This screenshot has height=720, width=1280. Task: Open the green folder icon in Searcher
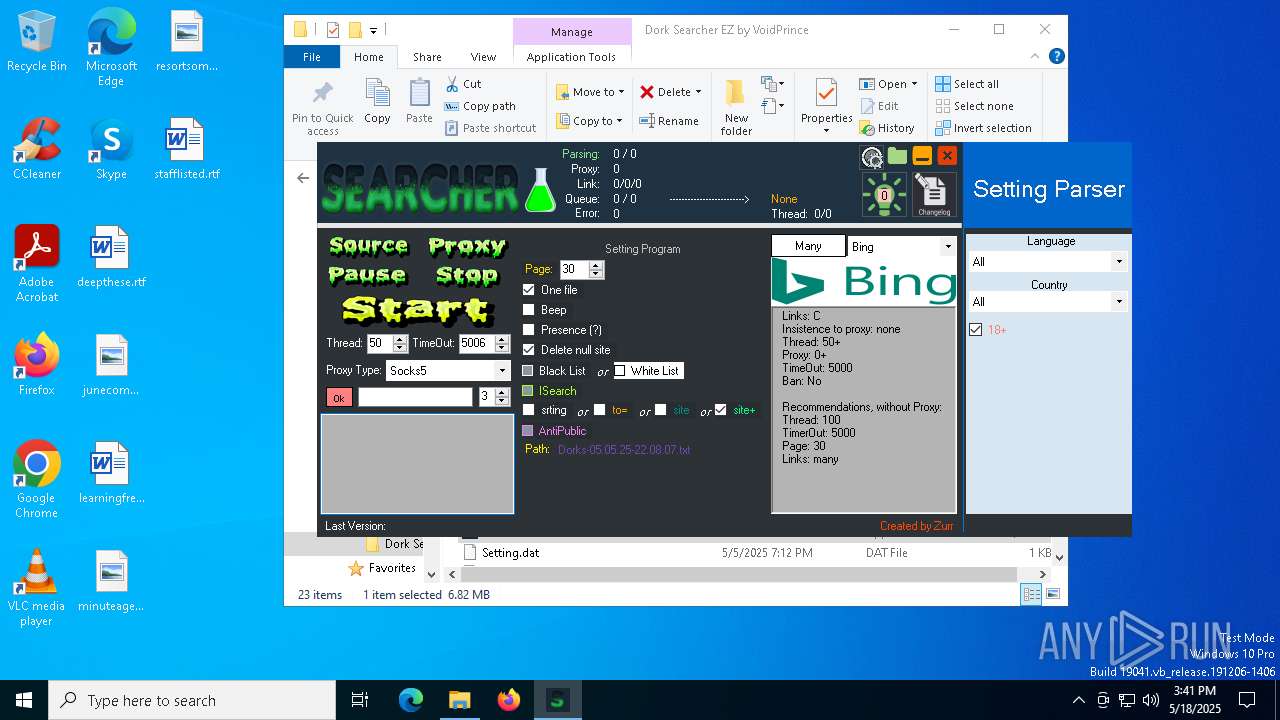pos(897,156)
